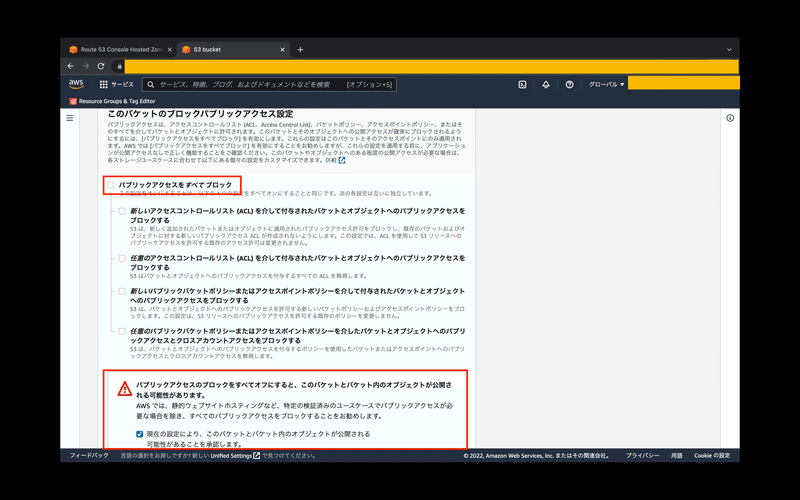Open the CloudShell icon in header

[522, 85]
